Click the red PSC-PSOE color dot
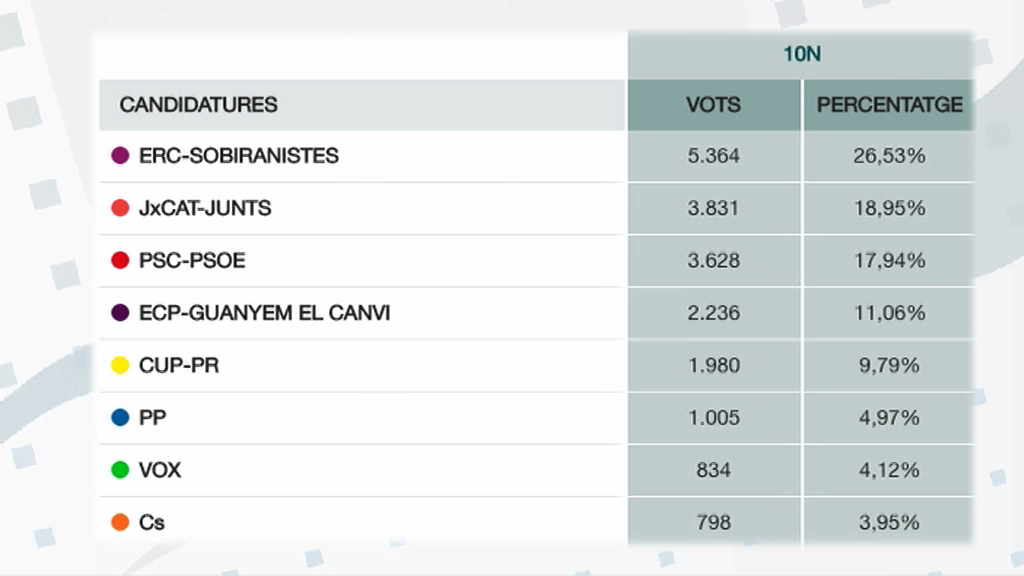Image resolution: width=1024 pixels, height=576 pixels. click(x=120, y=260)
